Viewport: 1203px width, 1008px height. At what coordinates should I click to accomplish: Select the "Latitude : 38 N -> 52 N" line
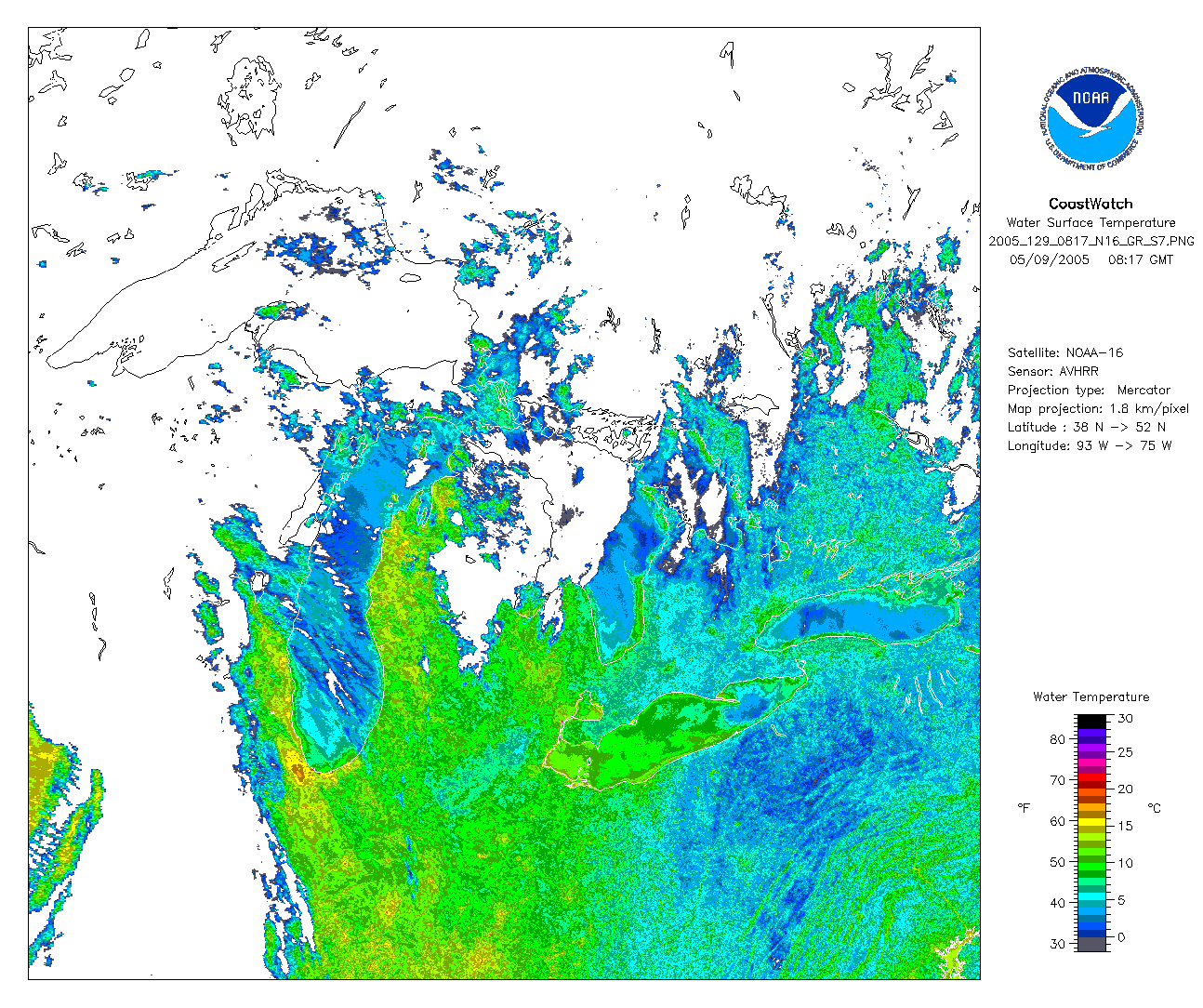[x=1087, y=427]
